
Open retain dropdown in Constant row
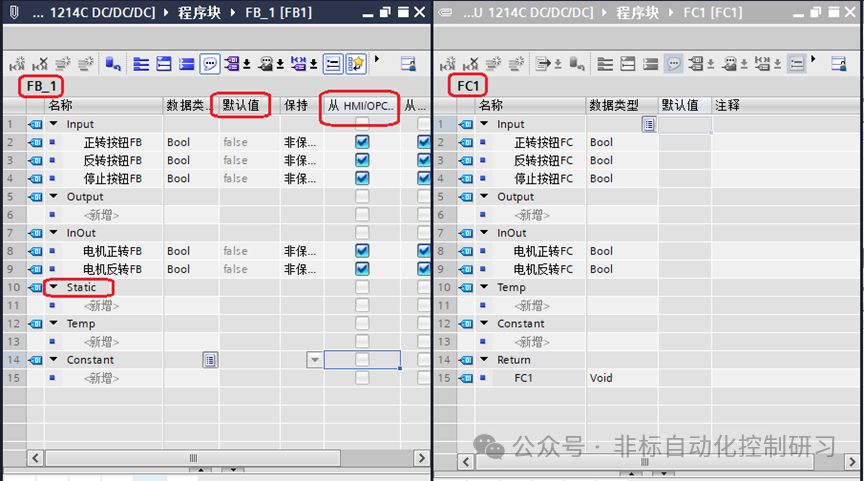coord(314,360)
